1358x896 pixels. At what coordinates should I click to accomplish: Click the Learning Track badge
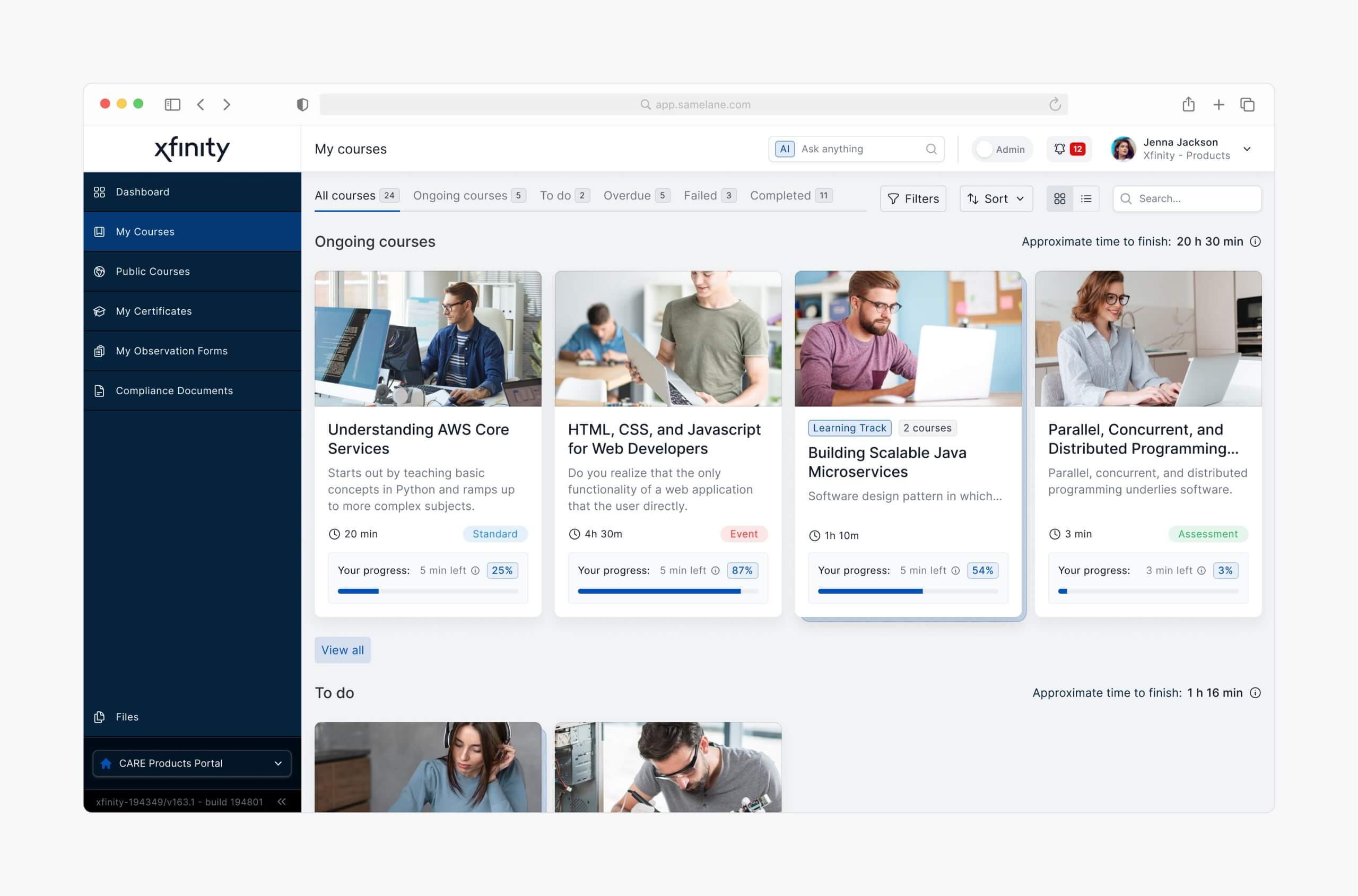(849, 428)
